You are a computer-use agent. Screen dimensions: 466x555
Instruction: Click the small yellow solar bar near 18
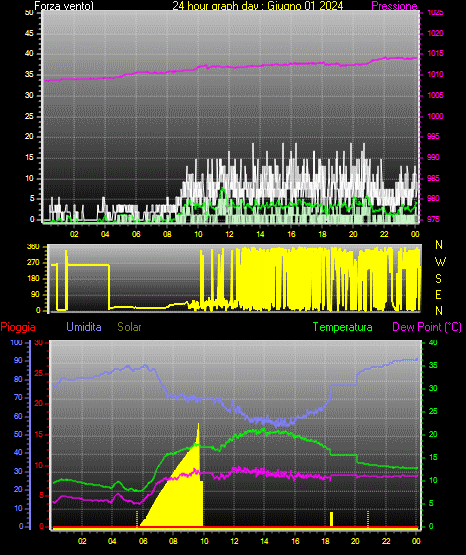pos(332,519)
